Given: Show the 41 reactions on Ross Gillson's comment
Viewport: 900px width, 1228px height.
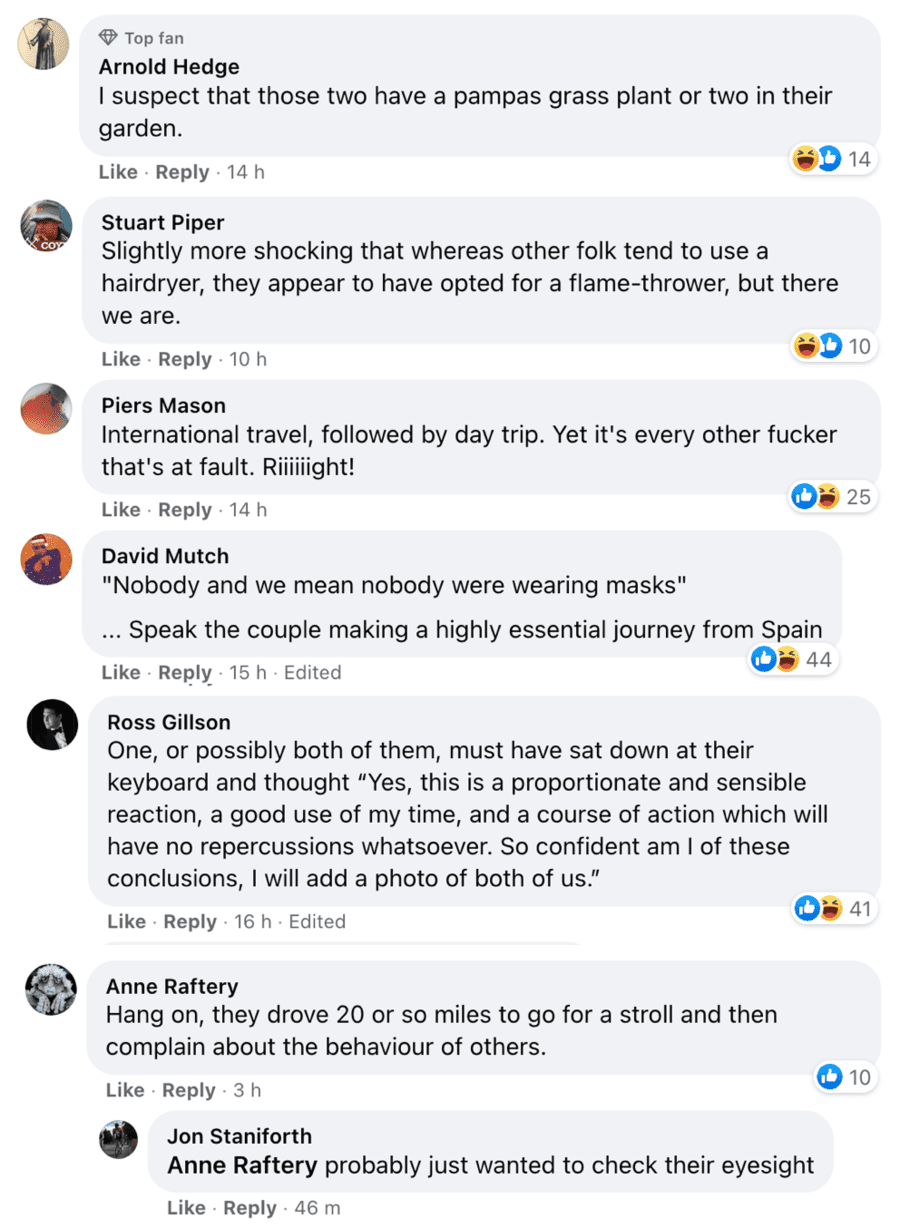Looking at the screenshot, I should click(832, 908).
